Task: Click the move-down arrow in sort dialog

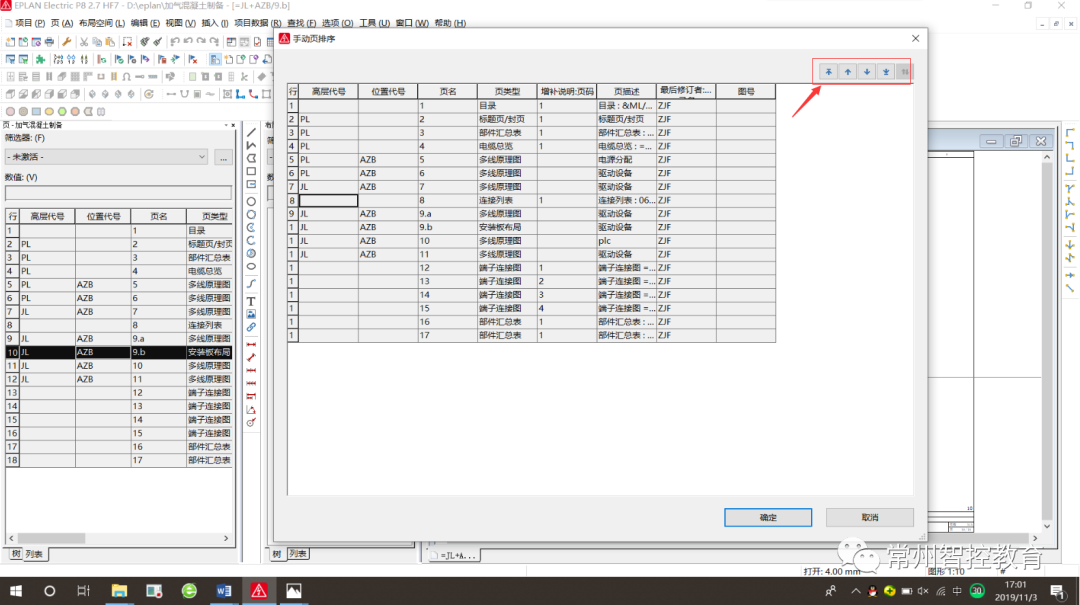Action: pos(867,72)
